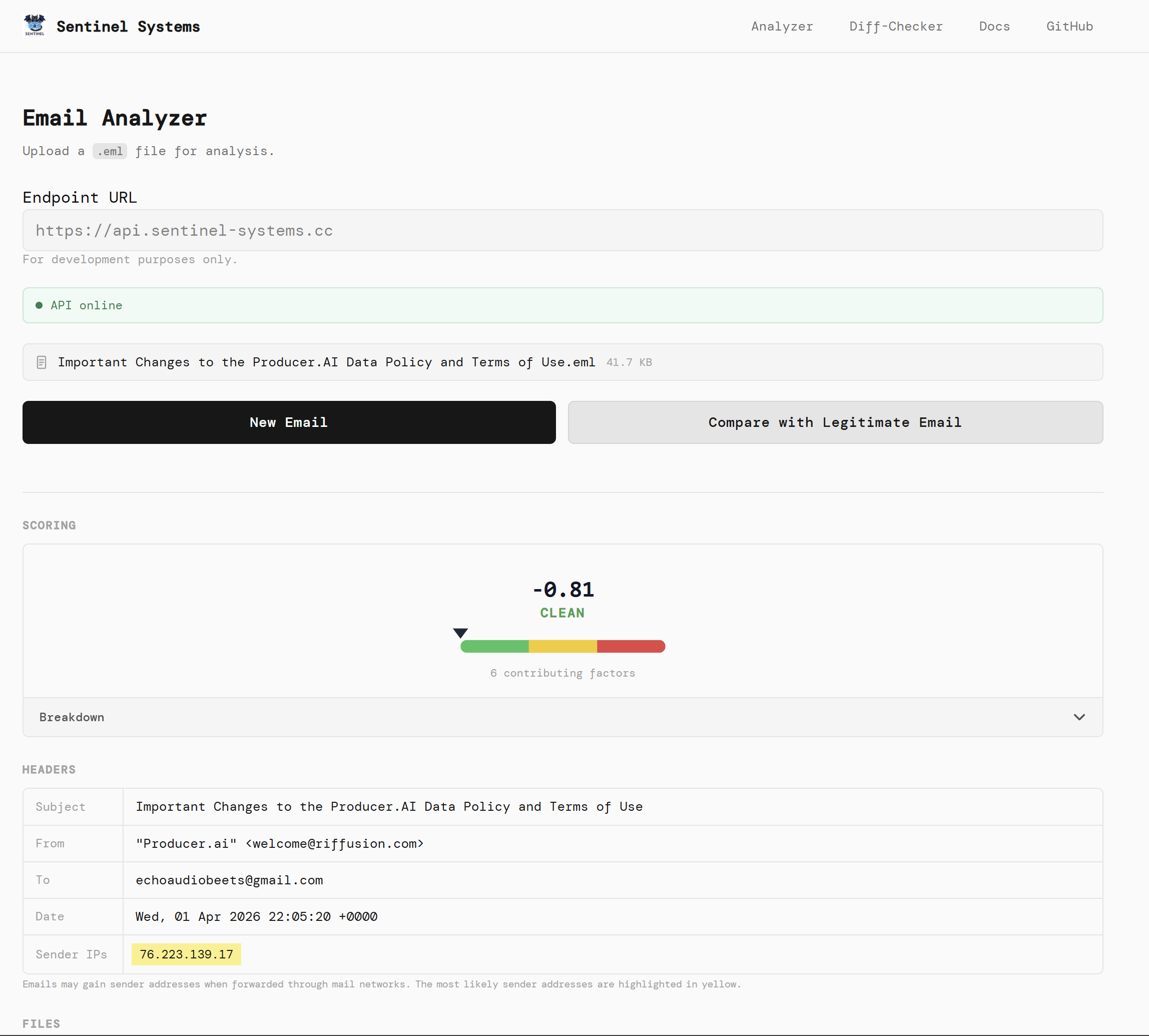Click the 'FILES' section label
Image resolution: width=1149 pixels, height=1036 pixels.
(x=41, y=1024)
